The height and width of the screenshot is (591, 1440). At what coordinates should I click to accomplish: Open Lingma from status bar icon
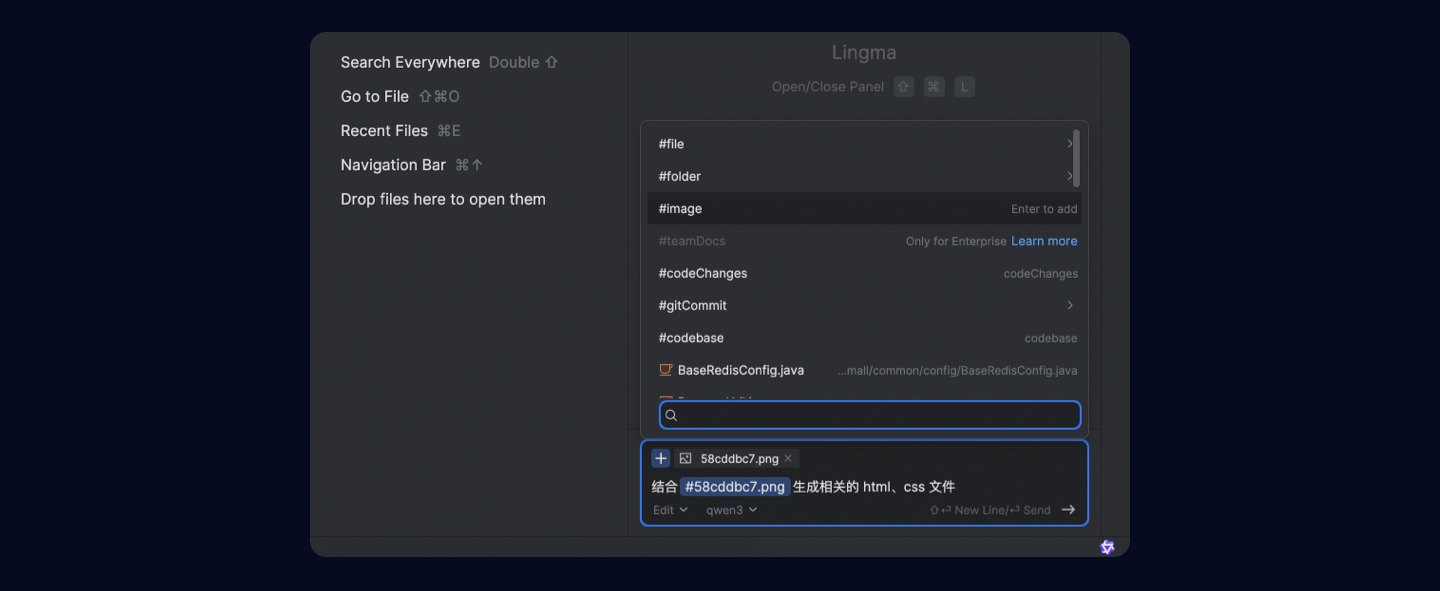point(1107,547)
